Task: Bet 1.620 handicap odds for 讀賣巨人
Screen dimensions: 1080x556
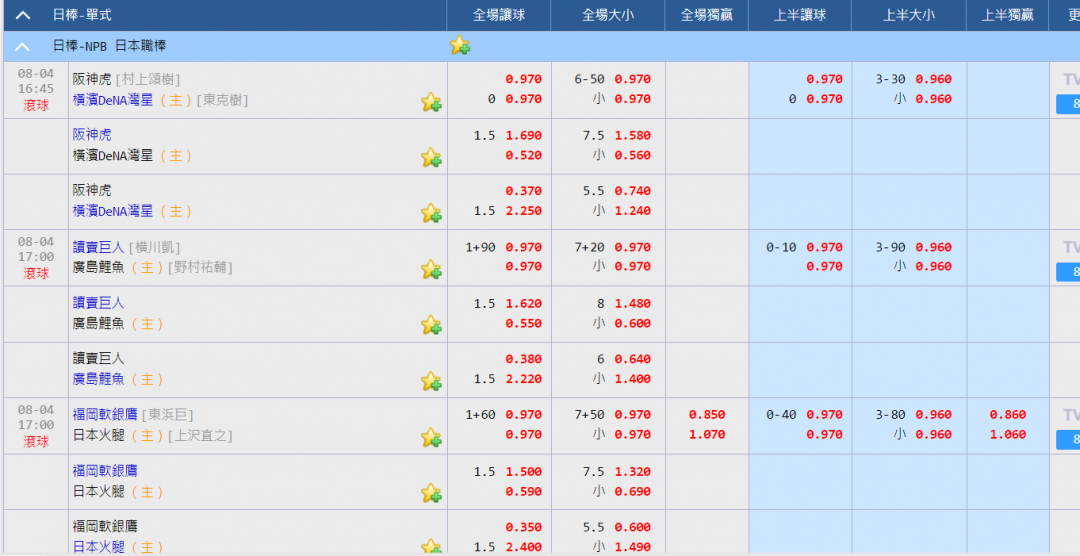Action: point(524,304)
